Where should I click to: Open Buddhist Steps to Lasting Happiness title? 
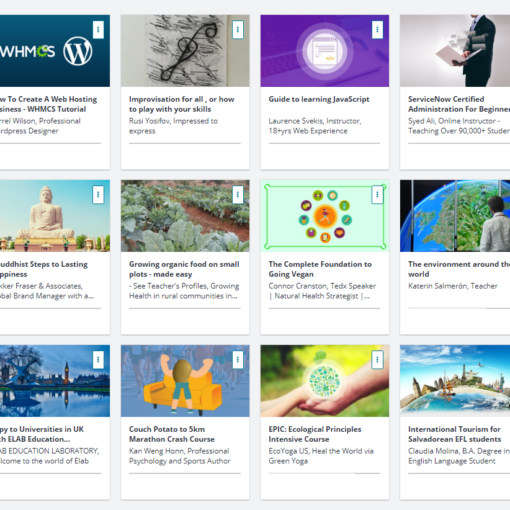pyautogui.click(x=44, y=269)
